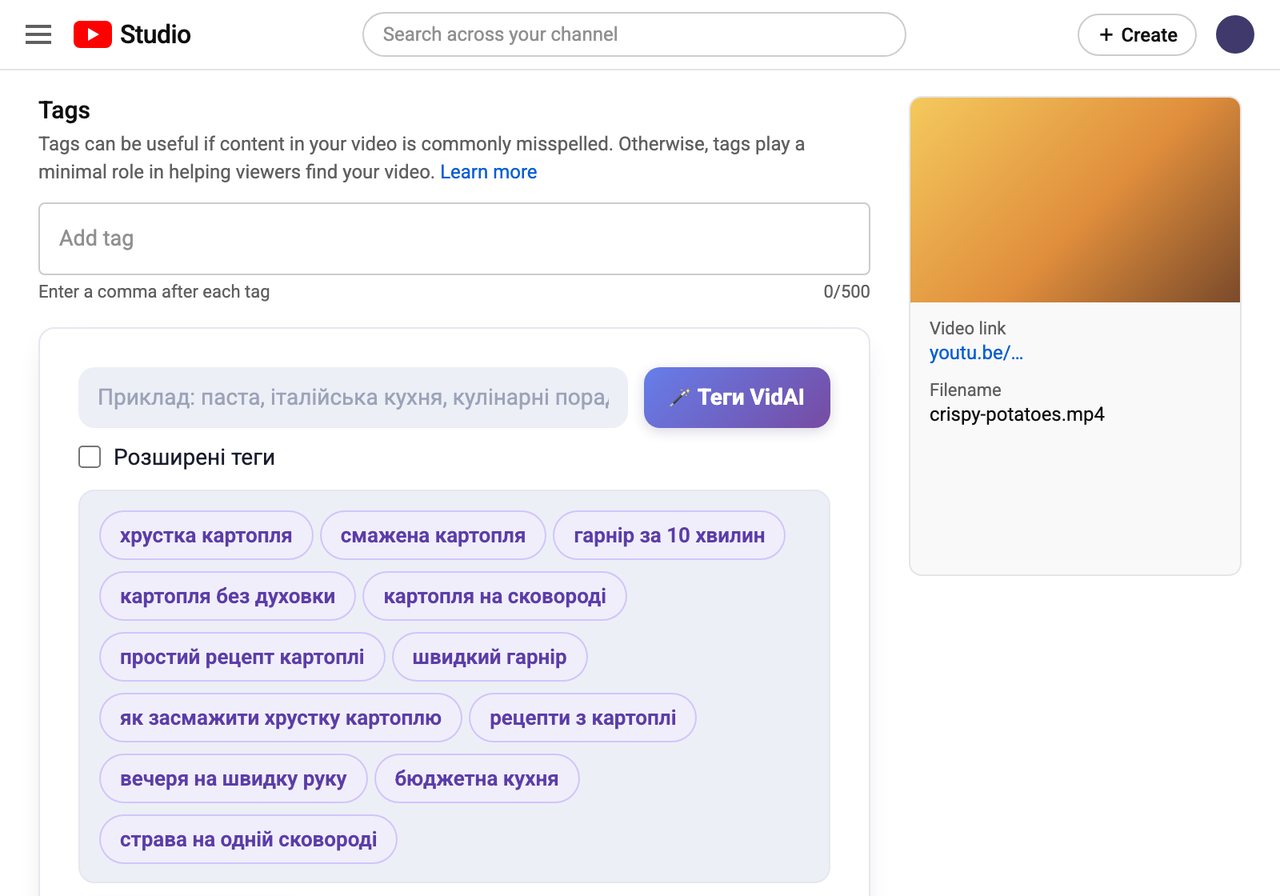Click into the Add tag field
The height and width of the screenshot is (896, 1280).
(454, 239)
